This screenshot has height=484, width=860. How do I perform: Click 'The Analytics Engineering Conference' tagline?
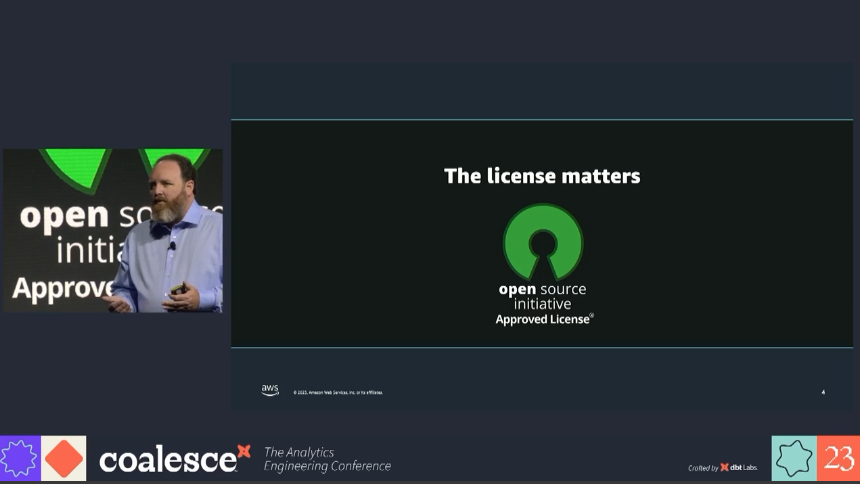pos(327,459)
